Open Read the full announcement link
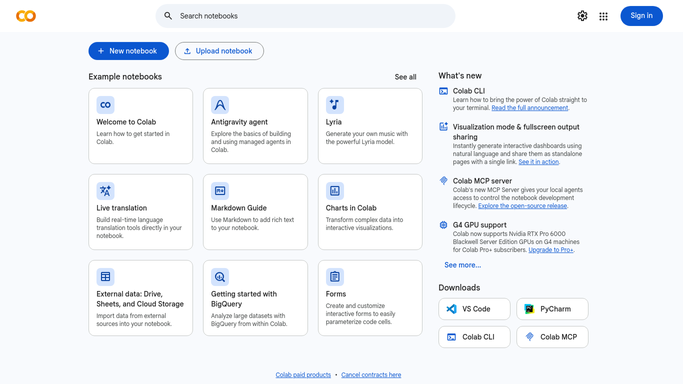The width and height of the screenshot is (683, 384). [530, 108]
